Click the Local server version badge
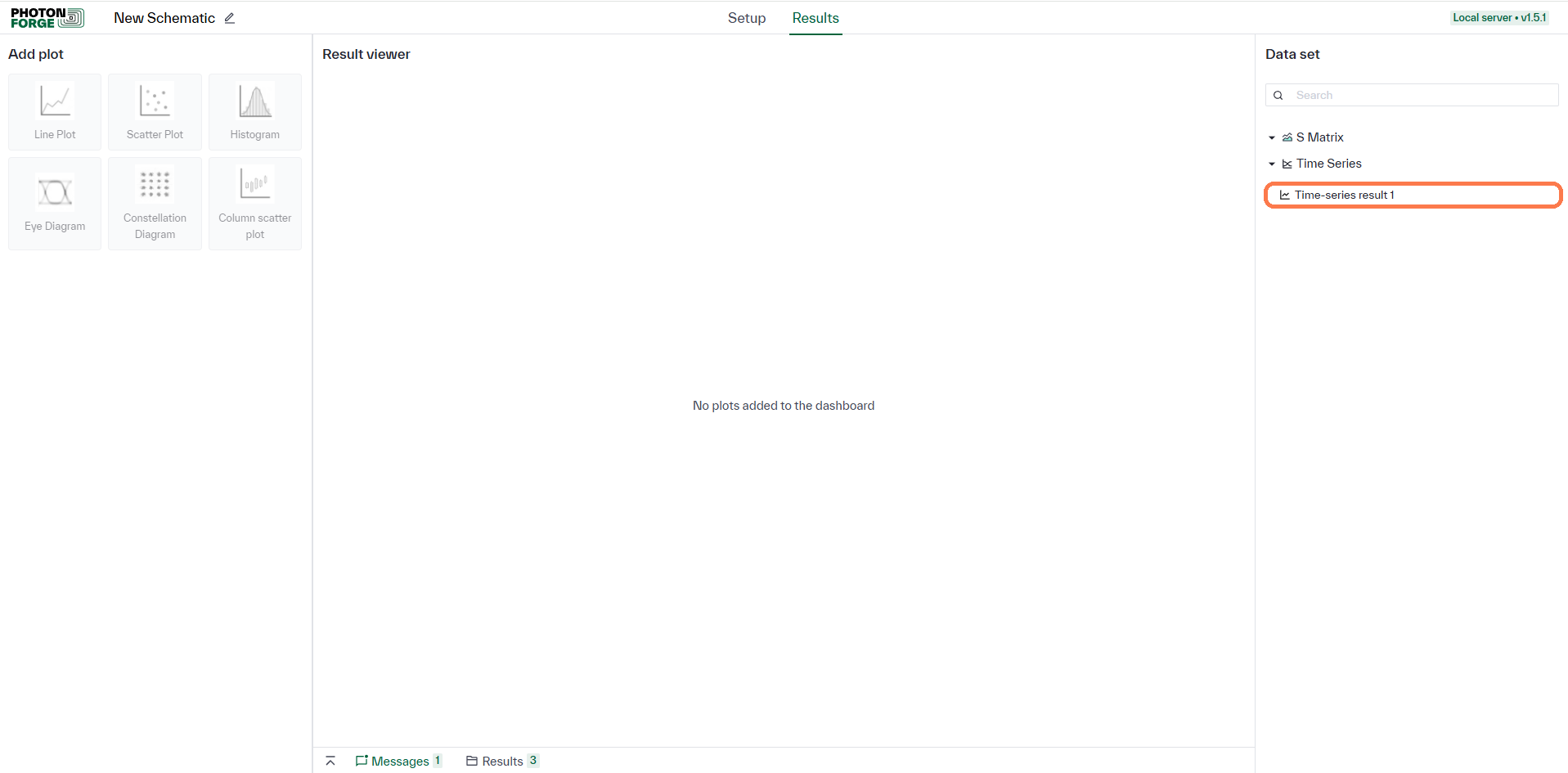Image resolution: width=1568 pixels, height=773 pixels. tap(1499, 17)
